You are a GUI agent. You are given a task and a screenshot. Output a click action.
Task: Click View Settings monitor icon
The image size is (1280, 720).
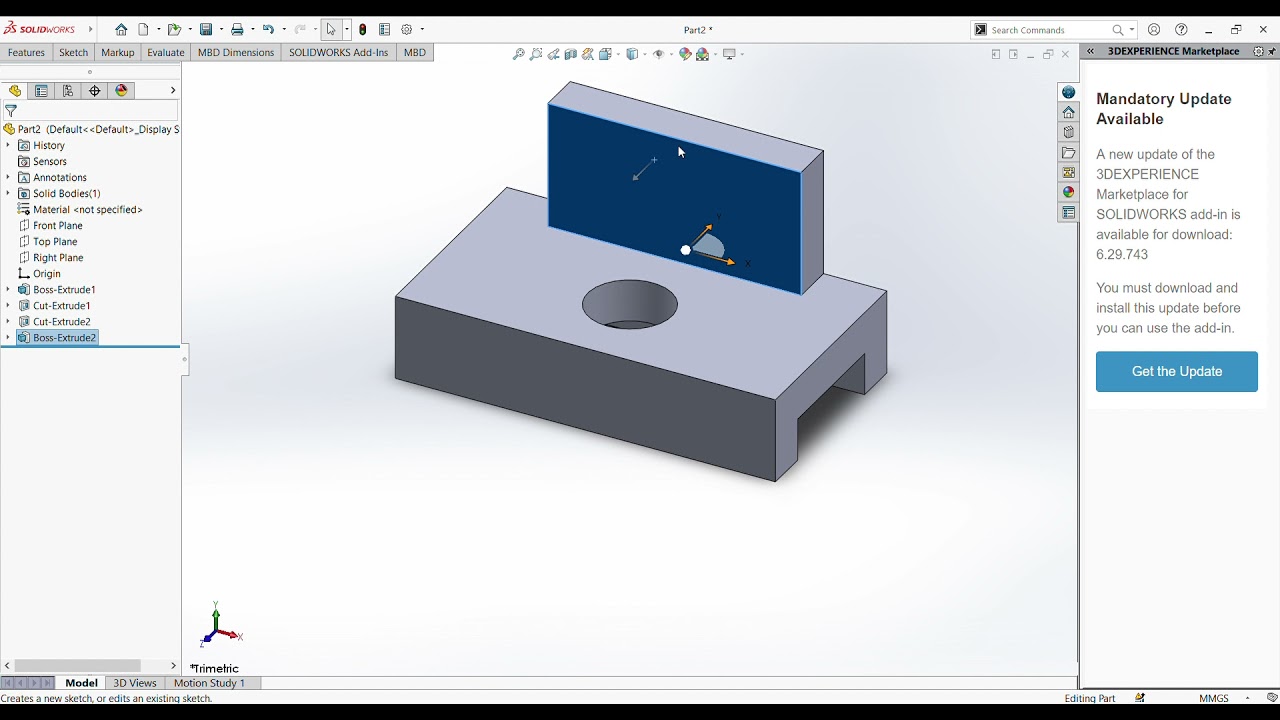(730, 55)
